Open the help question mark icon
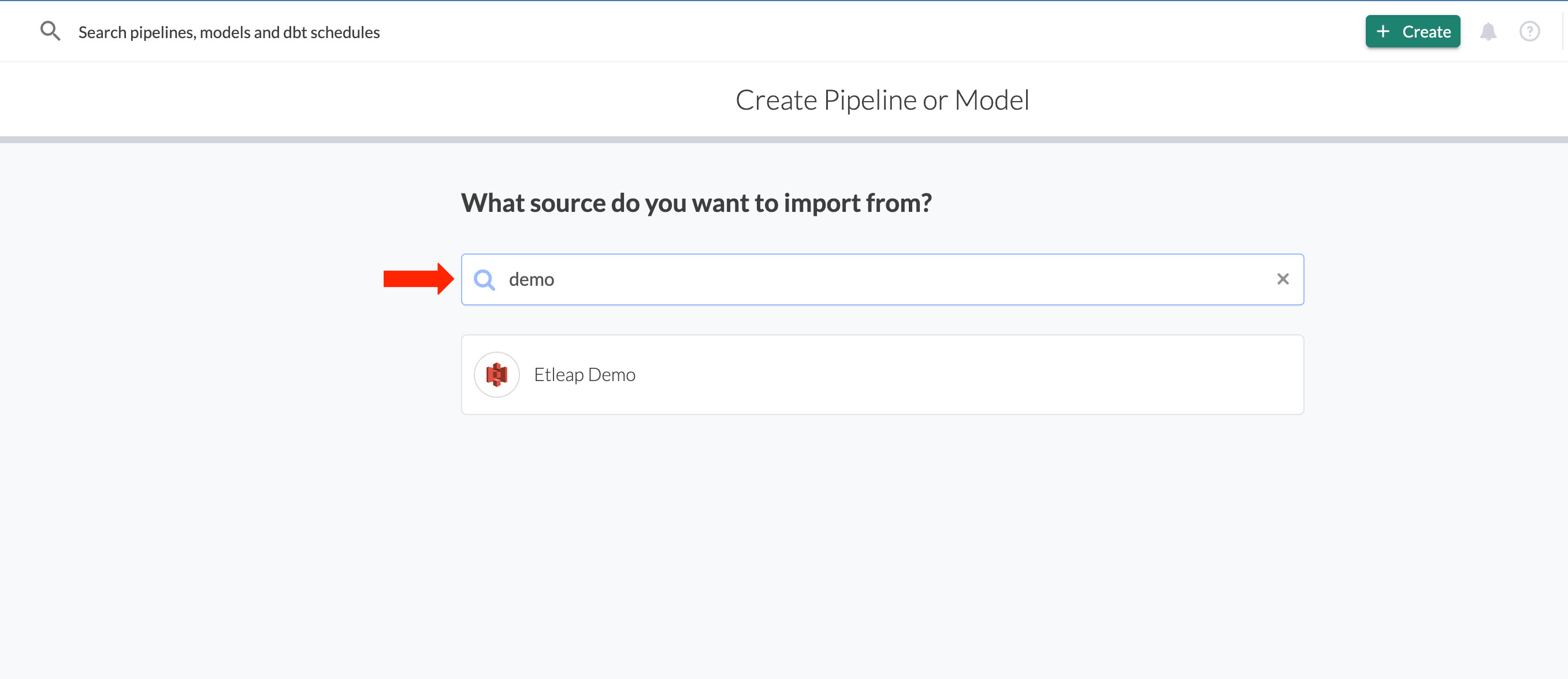The height and width of the screenshot is (679, 1568). tap(1529, 32)
